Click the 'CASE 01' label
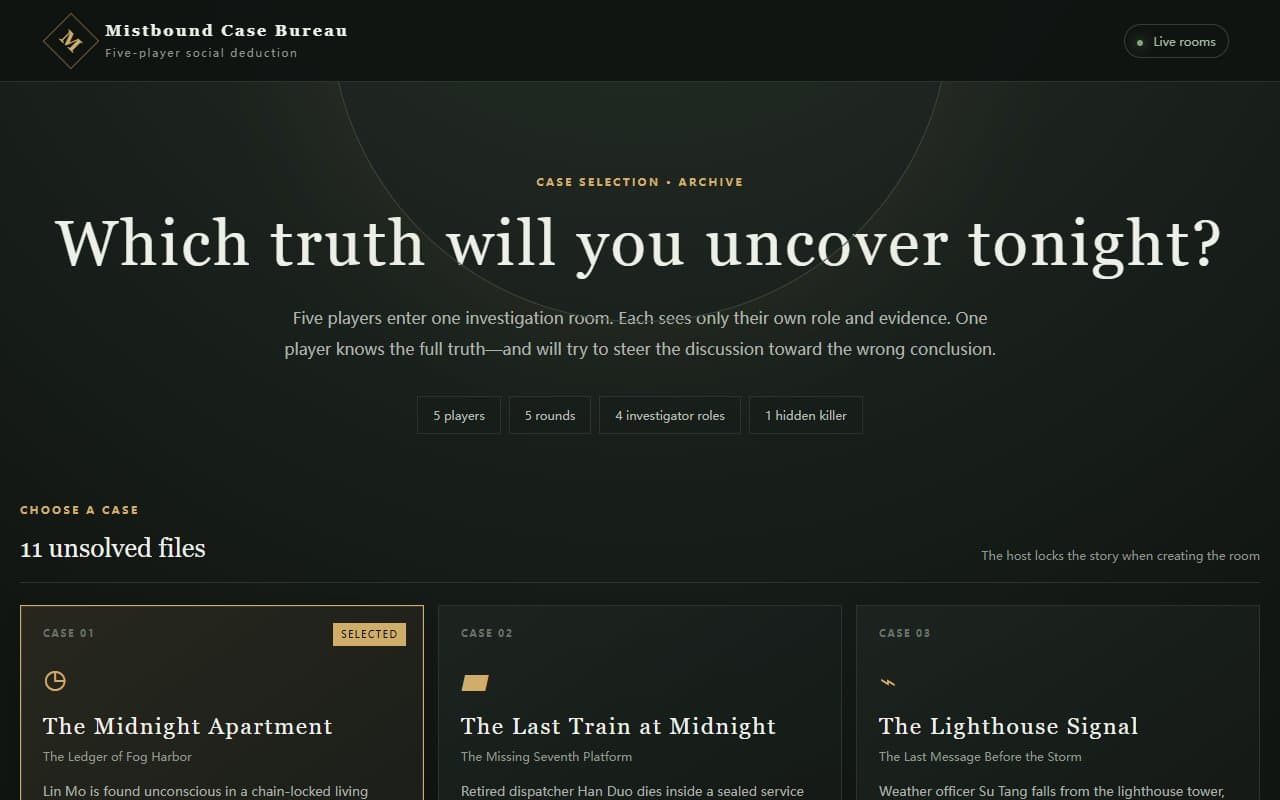Viewport: 1280px width, 800px height. pos(68,633)
